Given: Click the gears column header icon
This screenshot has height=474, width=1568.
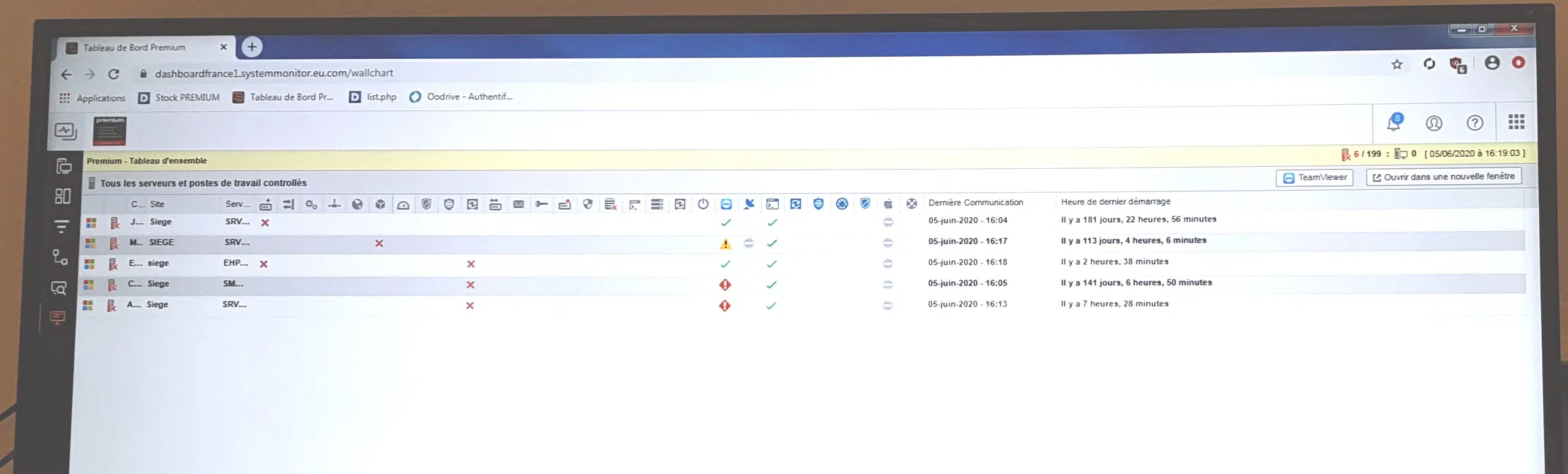Looking at the screenshot, I should click(311, 205).
